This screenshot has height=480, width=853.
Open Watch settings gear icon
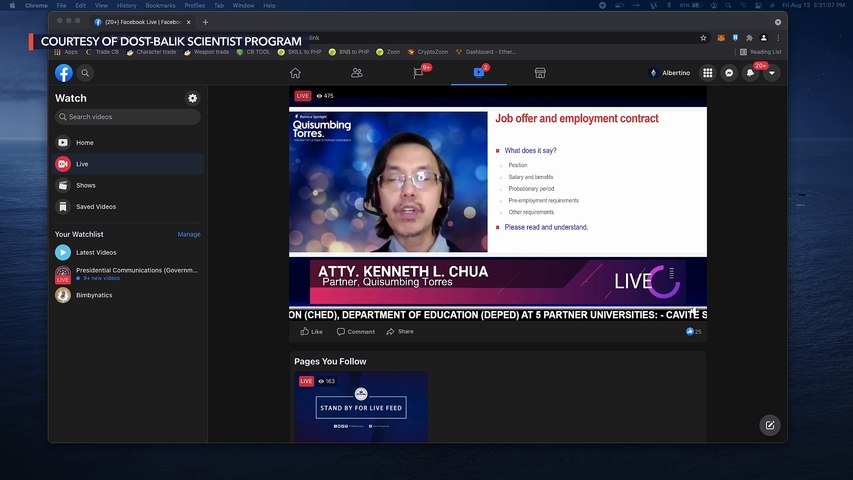click(x=193, y=98)
